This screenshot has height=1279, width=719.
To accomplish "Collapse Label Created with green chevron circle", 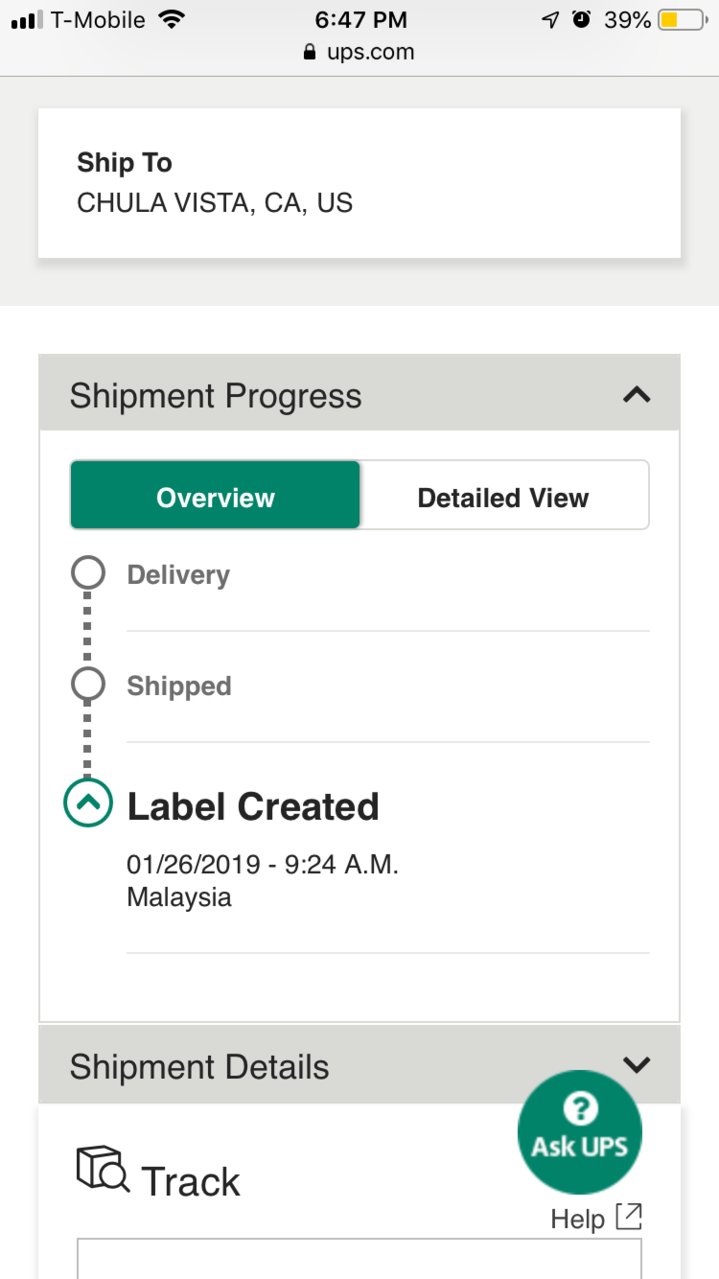I will pos(88,803).
